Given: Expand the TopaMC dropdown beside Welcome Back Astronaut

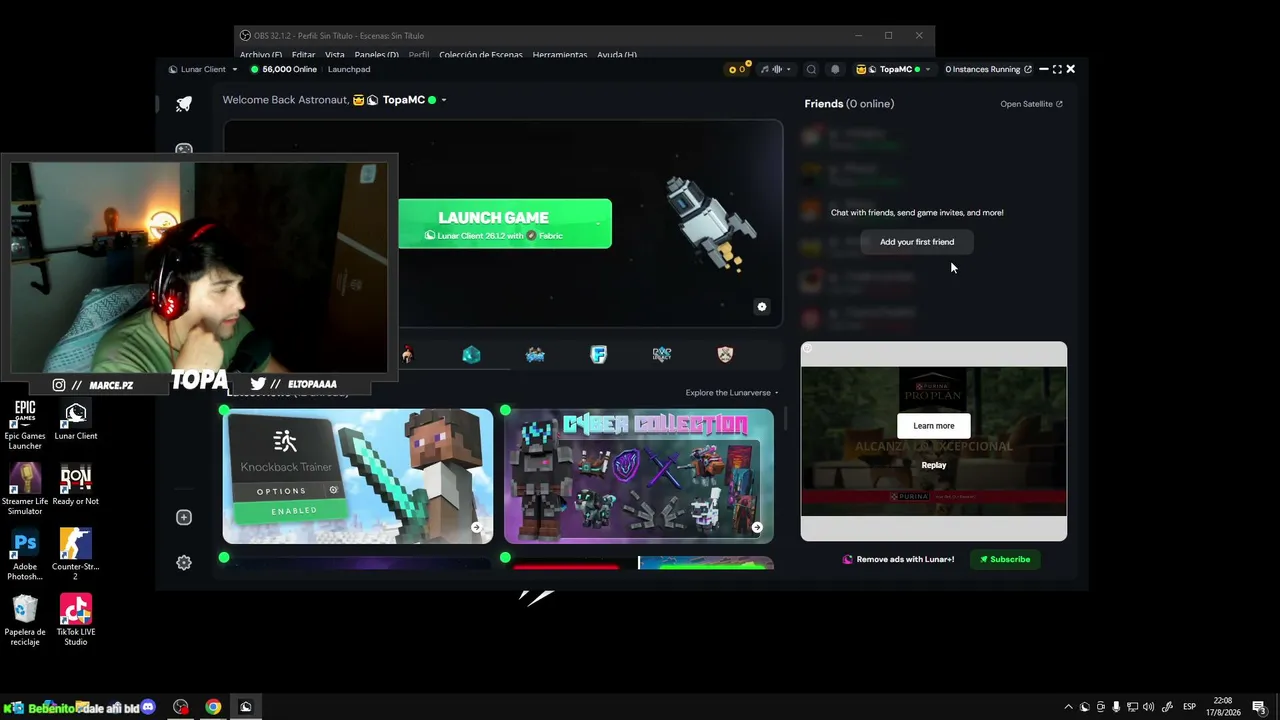Looking at the screenshot, I should (443, 100).
